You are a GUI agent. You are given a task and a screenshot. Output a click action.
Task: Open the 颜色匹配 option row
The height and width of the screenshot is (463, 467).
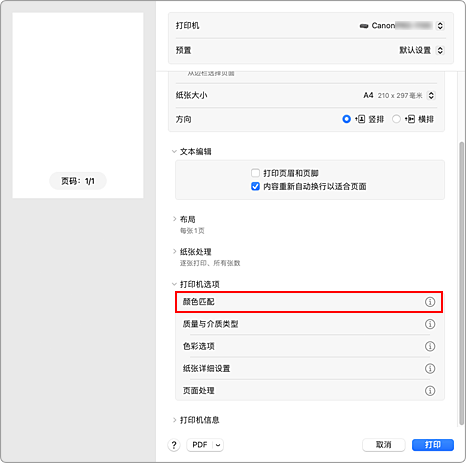tap(309, 302)
